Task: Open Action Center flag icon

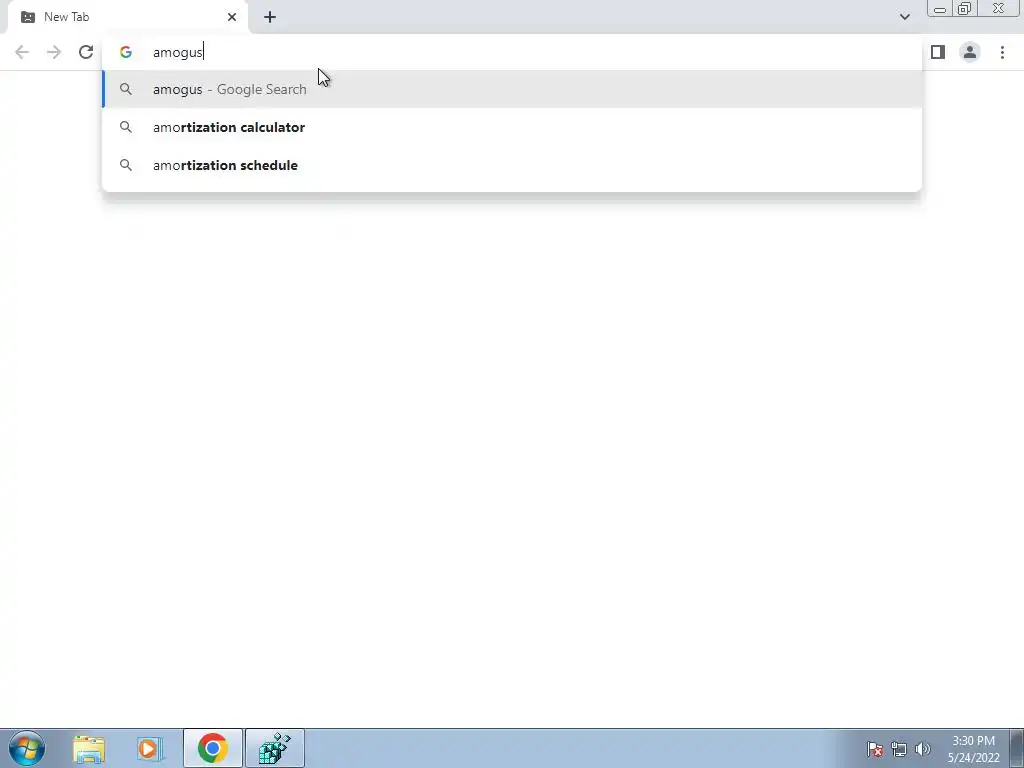Action: (875, 749)
